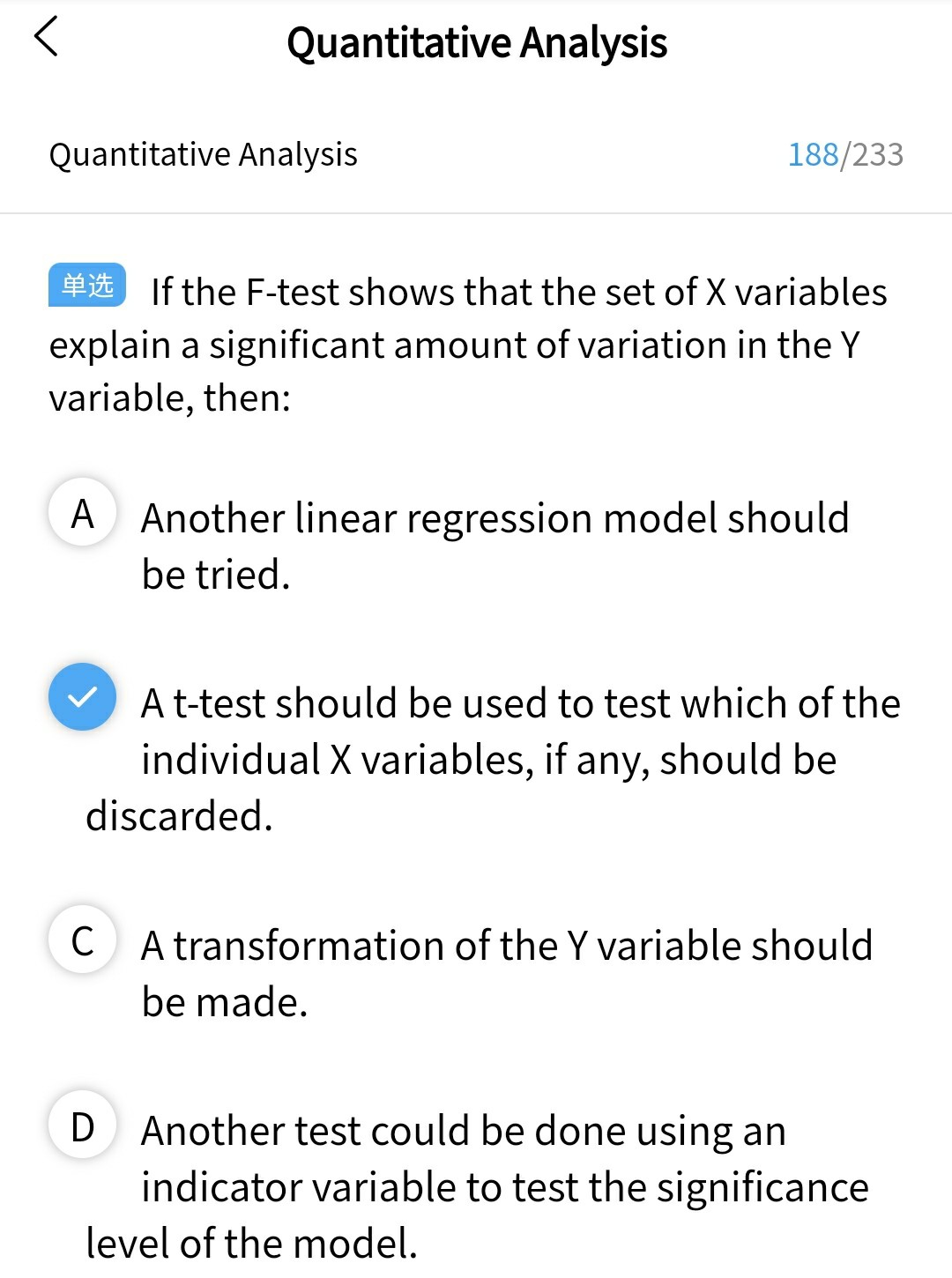Tap 'level of the model.' line
Viewport: 952px width, 1278px height.
tap(251, 1244)
